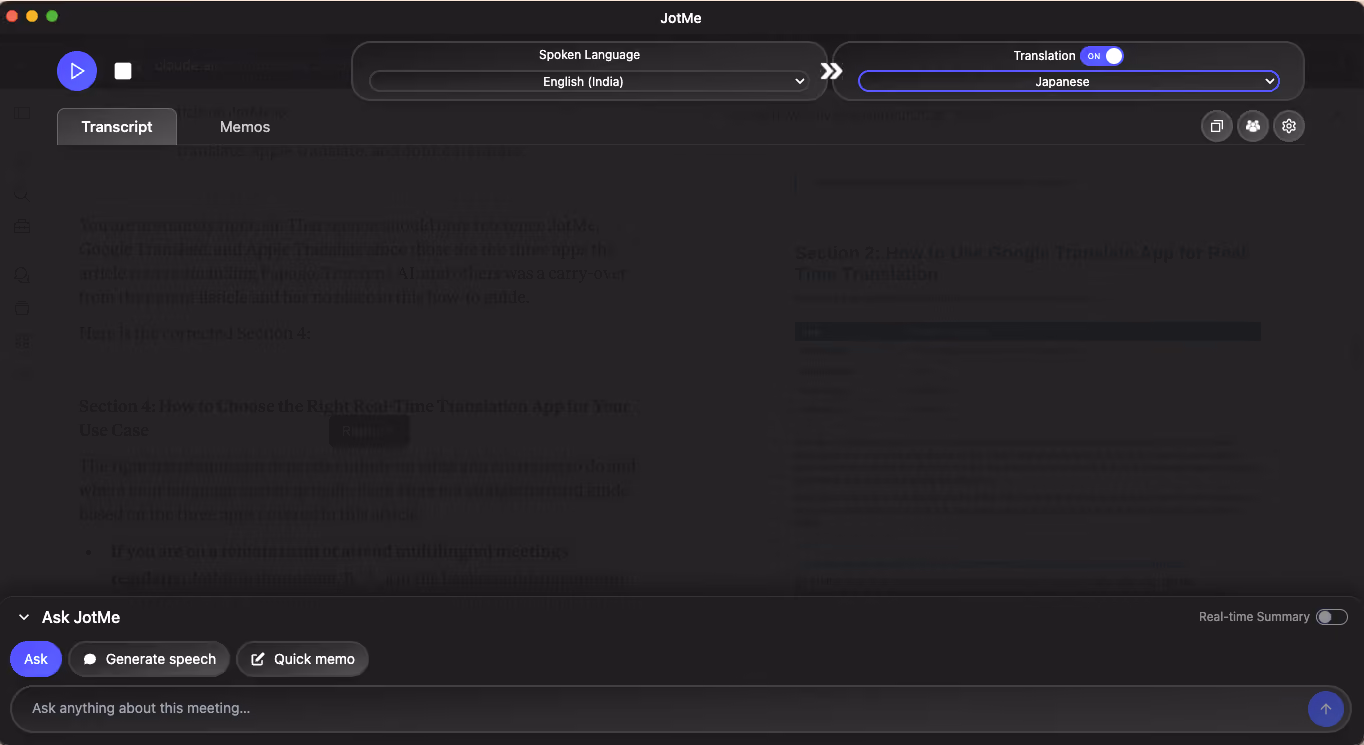This screenshot has height=745, width=1364.
Task: Click the Real-time Summary label
Action: click(1254, 617)
